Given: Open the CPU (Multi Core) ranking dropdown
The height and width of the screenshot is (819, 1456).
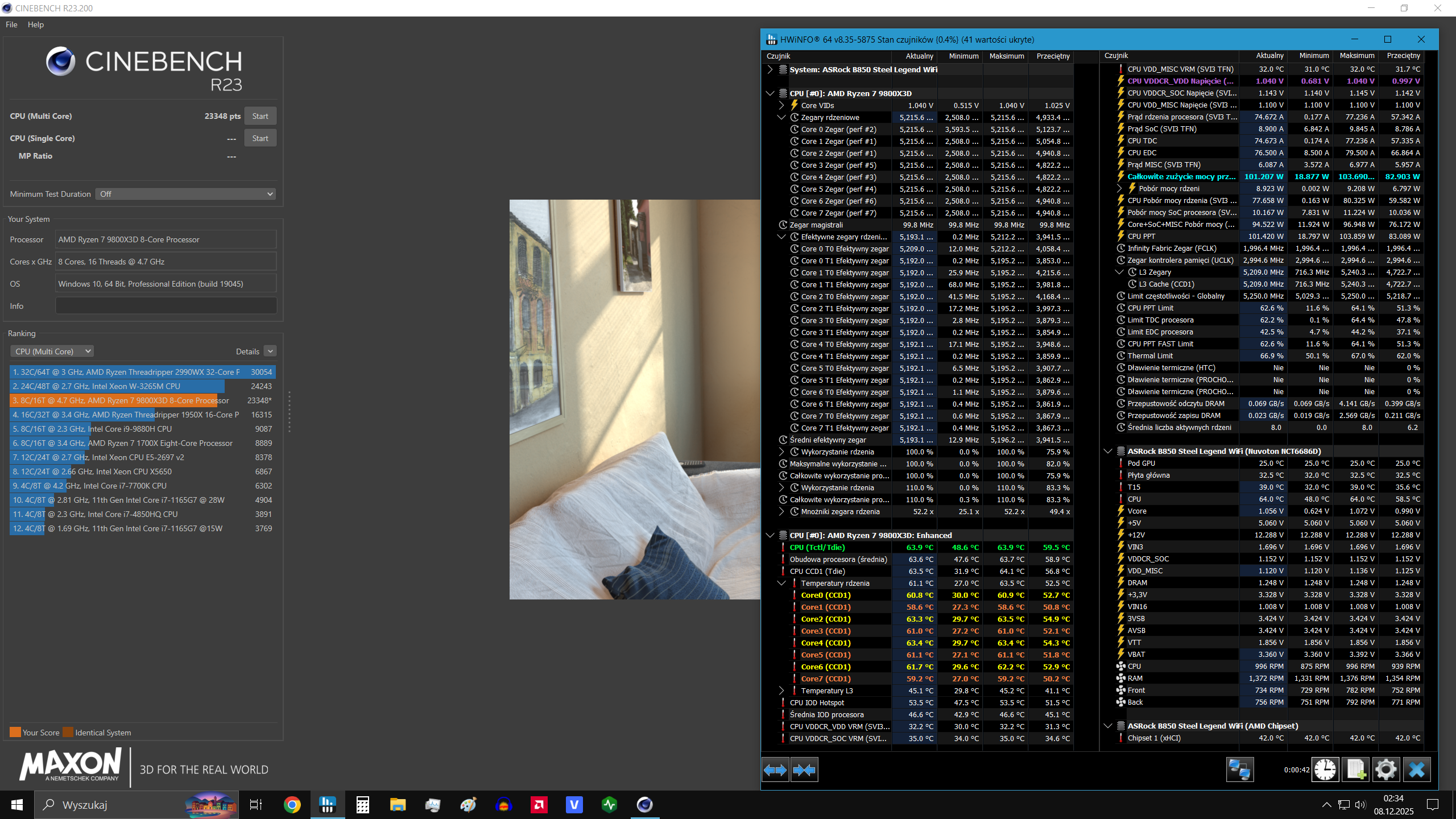Looking at the screenshot, I should click(52, 351).
